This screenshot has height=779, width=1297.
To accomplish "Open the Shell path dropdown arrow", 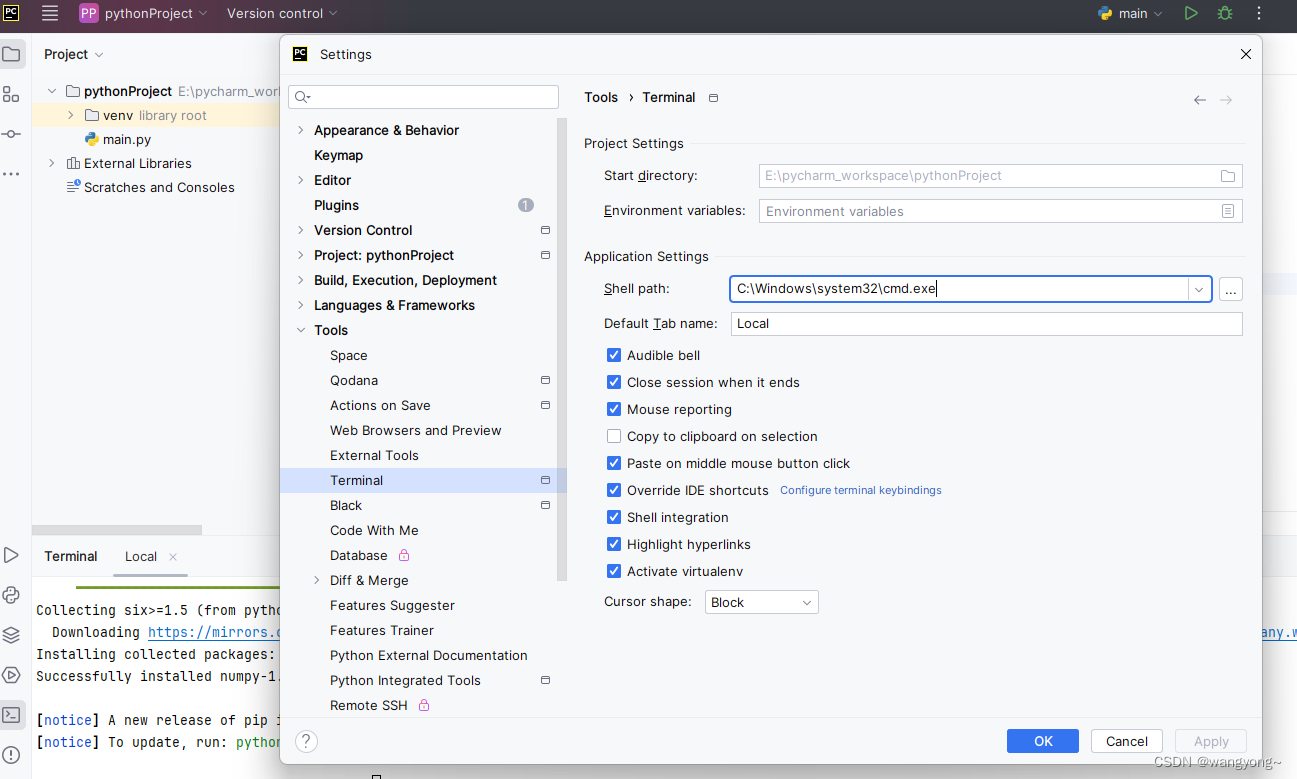I will pos(1198,289).
